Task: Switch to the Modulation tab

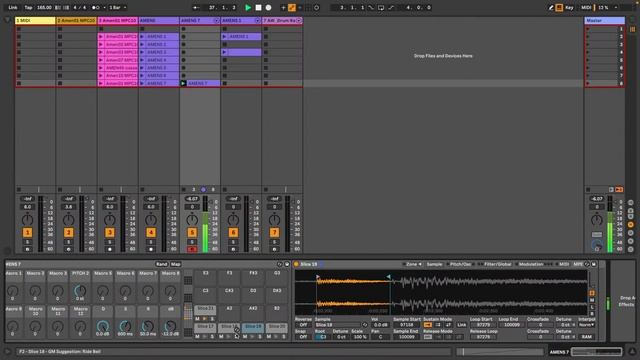Action: tap(531, 264)
